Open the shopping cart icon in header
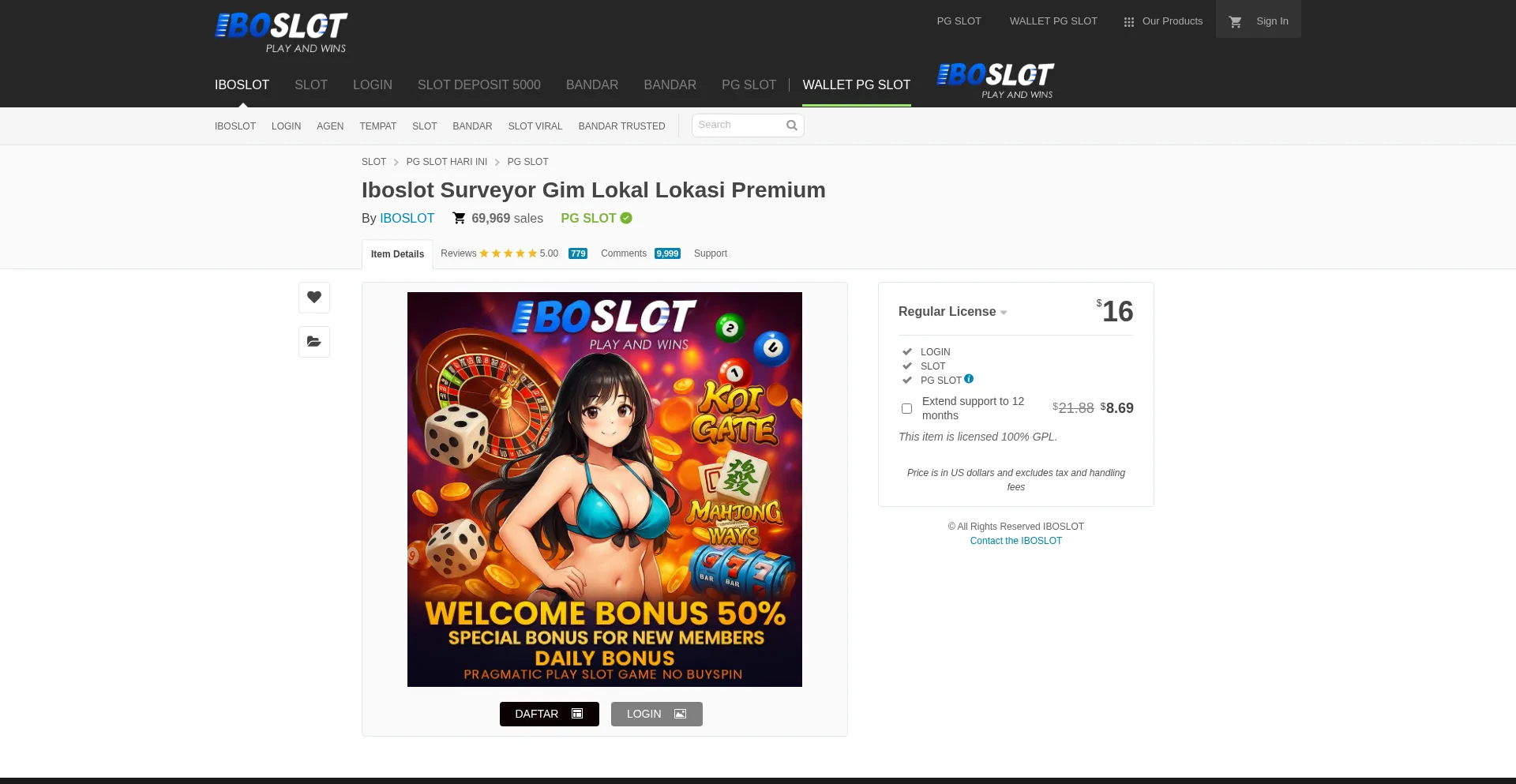This screenshot has height=784, width=1516. pyautogui.click(x=1236, y=22)
